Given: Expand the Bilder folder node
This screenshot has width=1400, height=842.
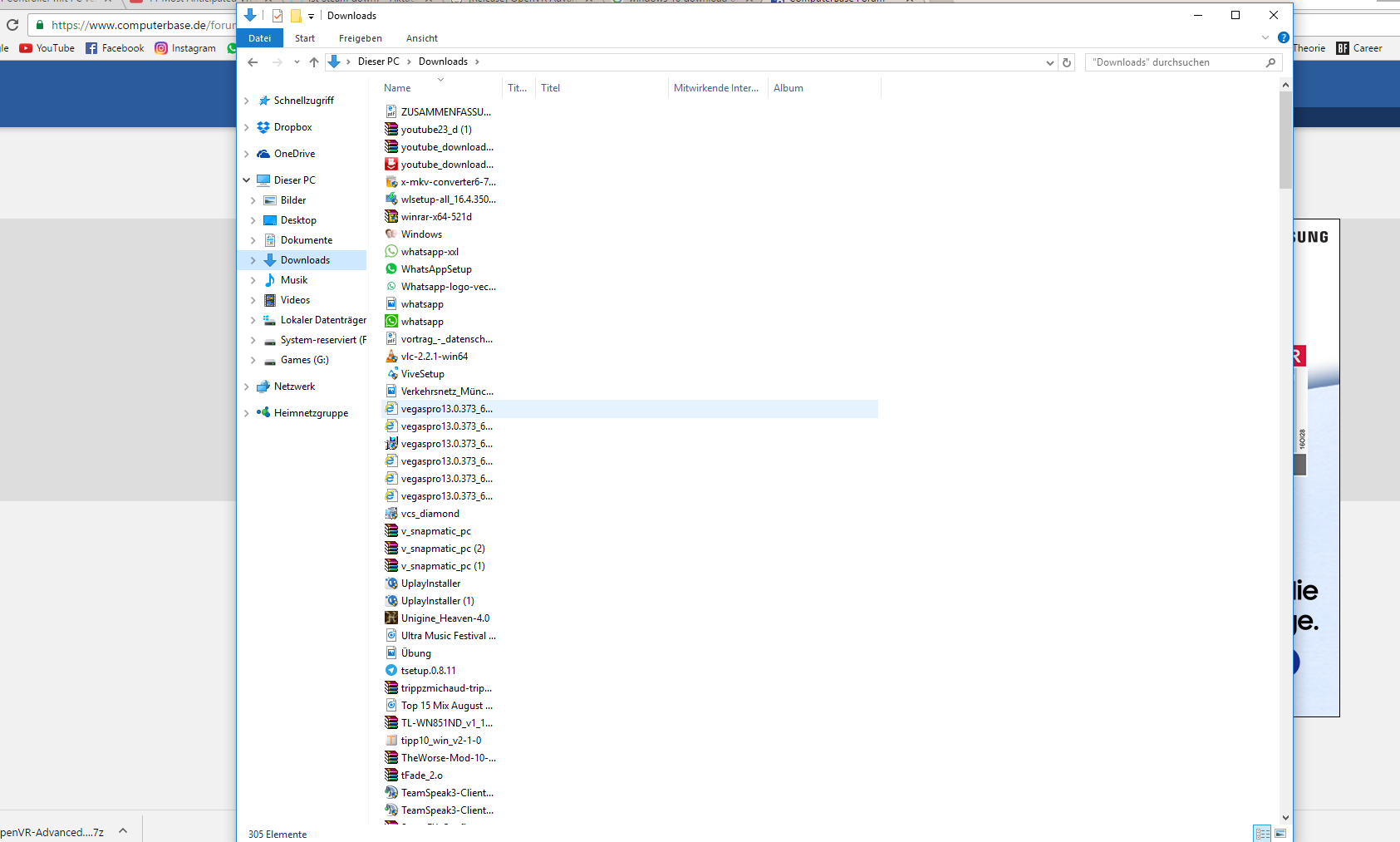Looking at the screenshot, I should point(253,200).
